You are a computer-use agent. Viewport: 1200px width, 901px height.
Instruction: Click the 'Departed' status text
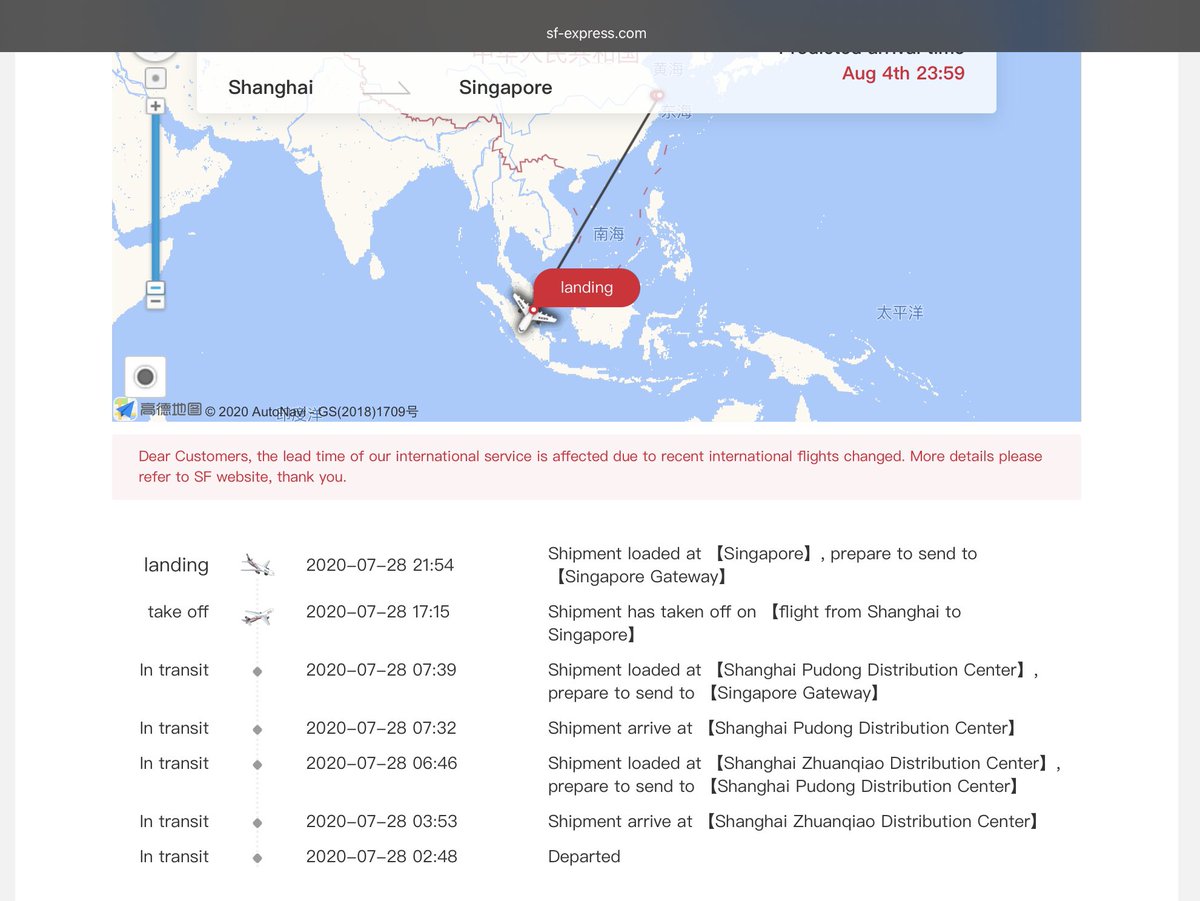click(x=584, y=857)
